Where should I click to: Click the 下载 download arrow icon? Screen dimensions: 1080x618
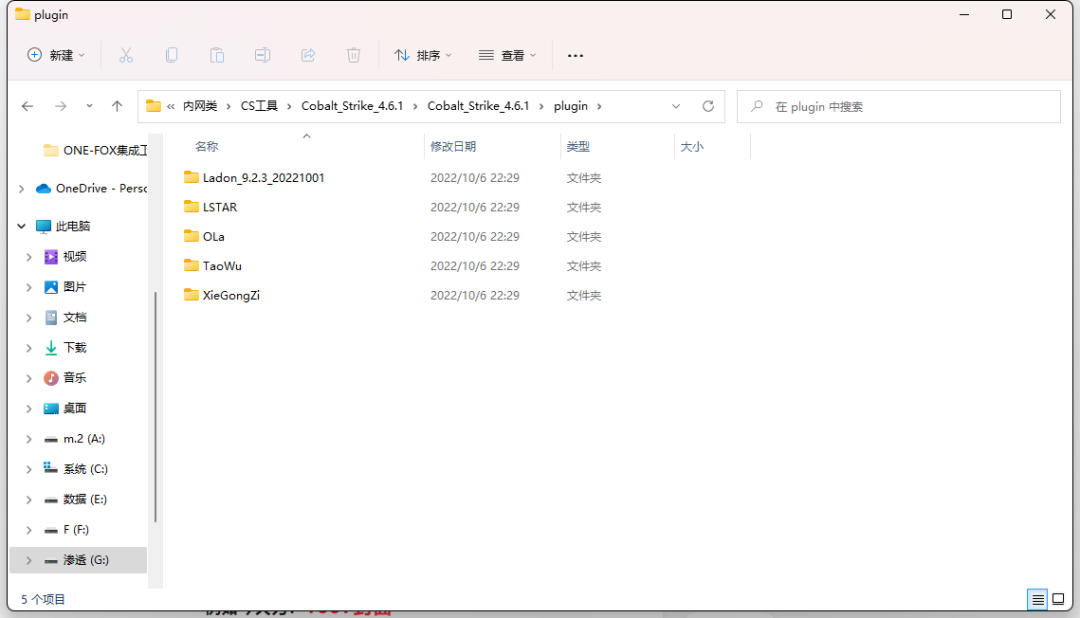(51, 348)
